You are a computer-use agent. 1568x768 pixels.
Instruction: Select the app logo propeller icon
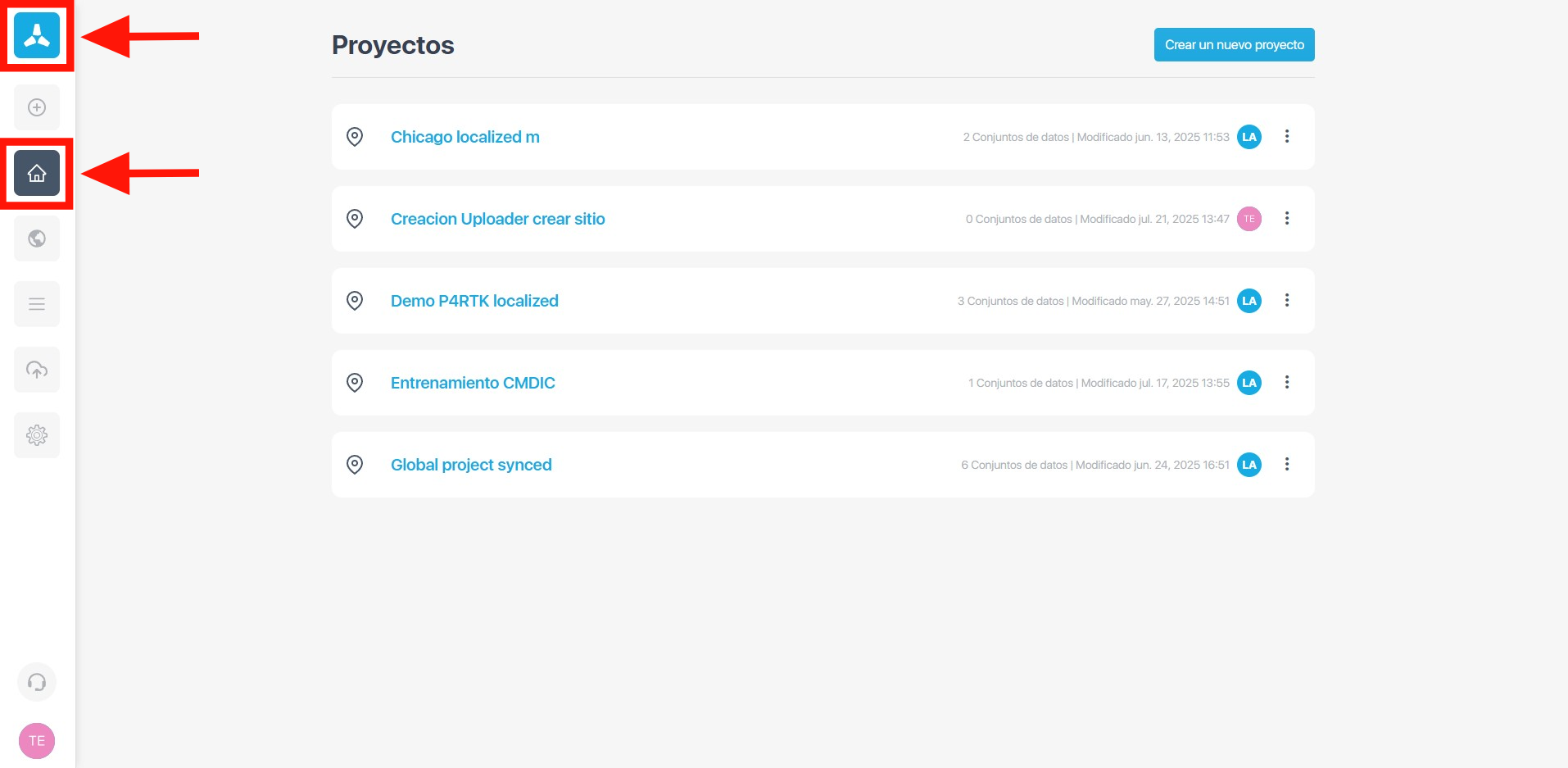pos(36,35)
